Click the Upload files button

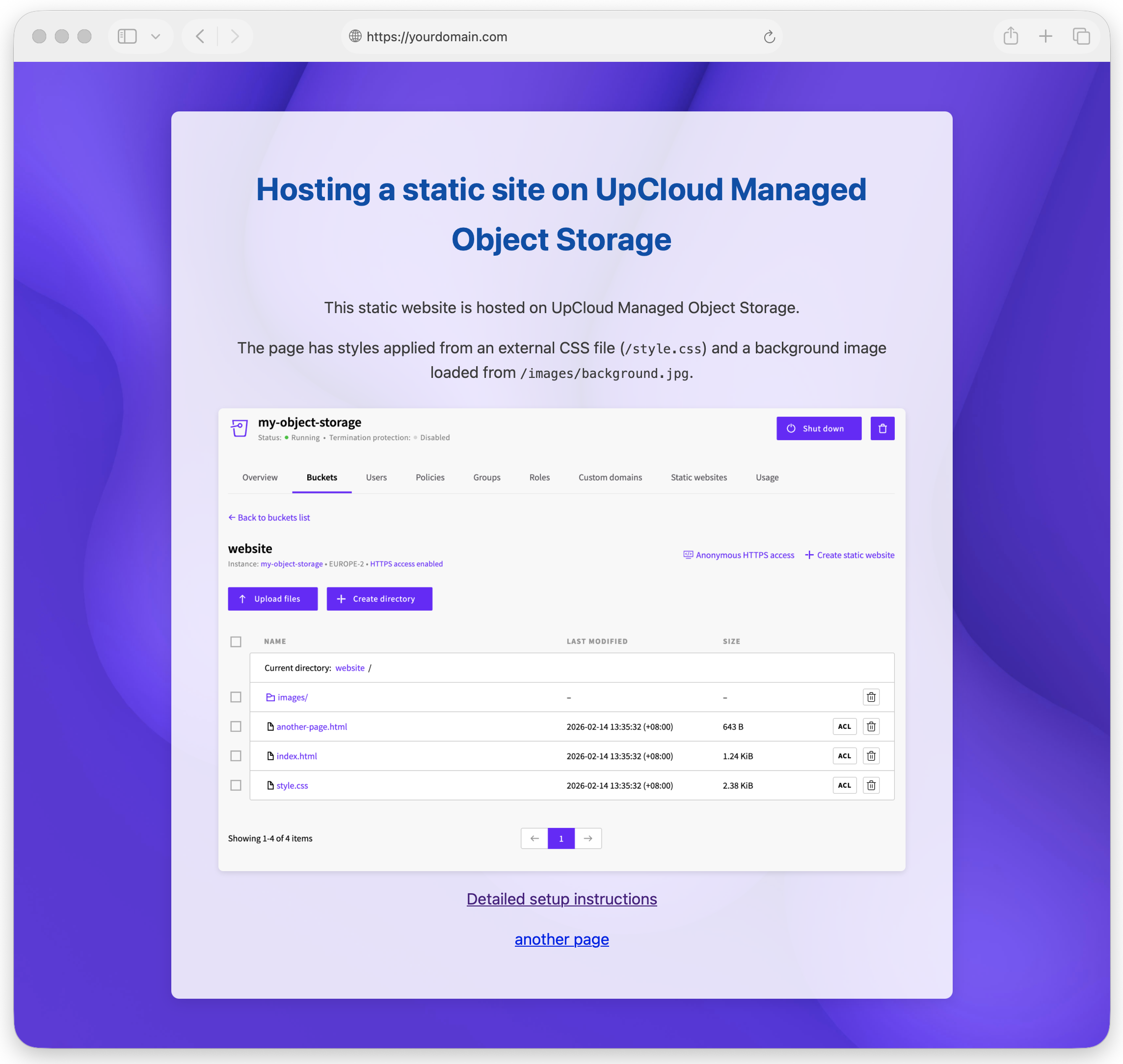tap(273, 599)
